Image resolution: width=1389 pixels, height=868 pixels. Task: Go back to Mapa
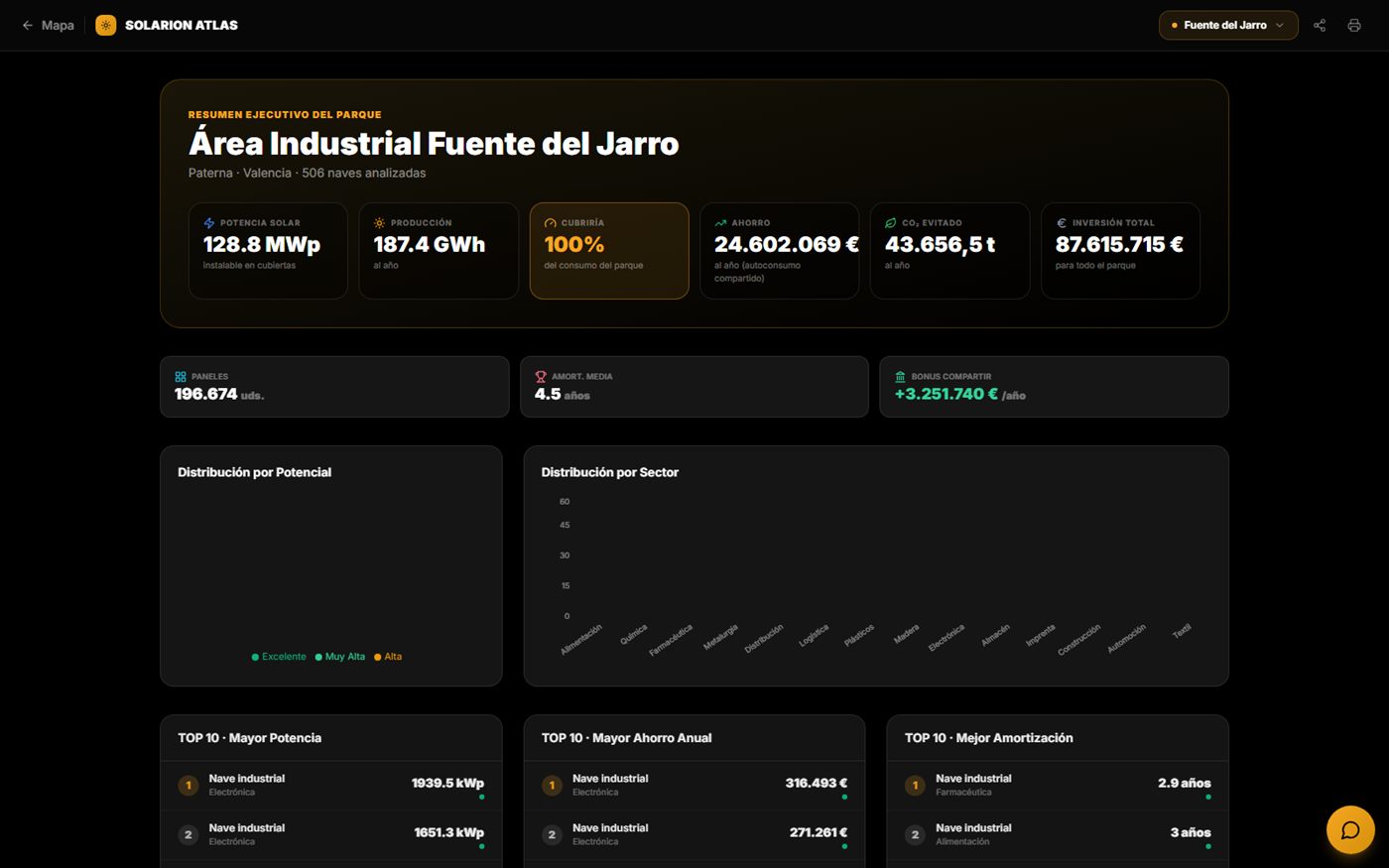pyautogui.click(x=48, y=25)
